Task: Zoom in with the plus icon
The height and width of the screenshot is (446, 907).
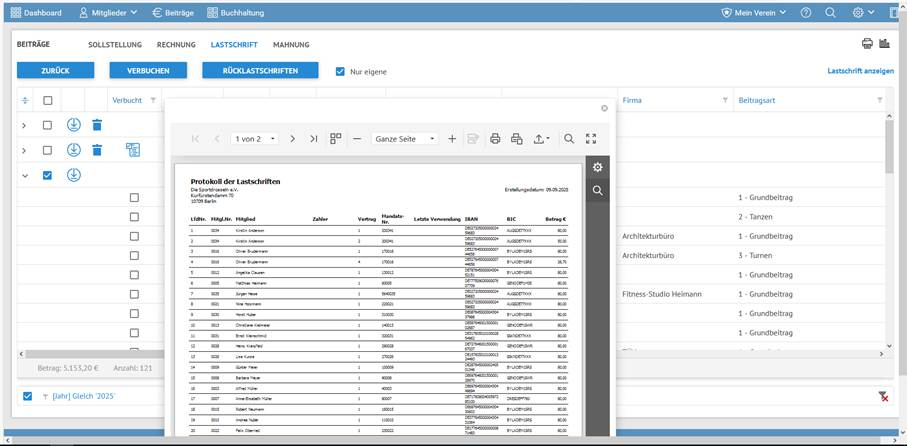Action: click(x=452, y=139)
